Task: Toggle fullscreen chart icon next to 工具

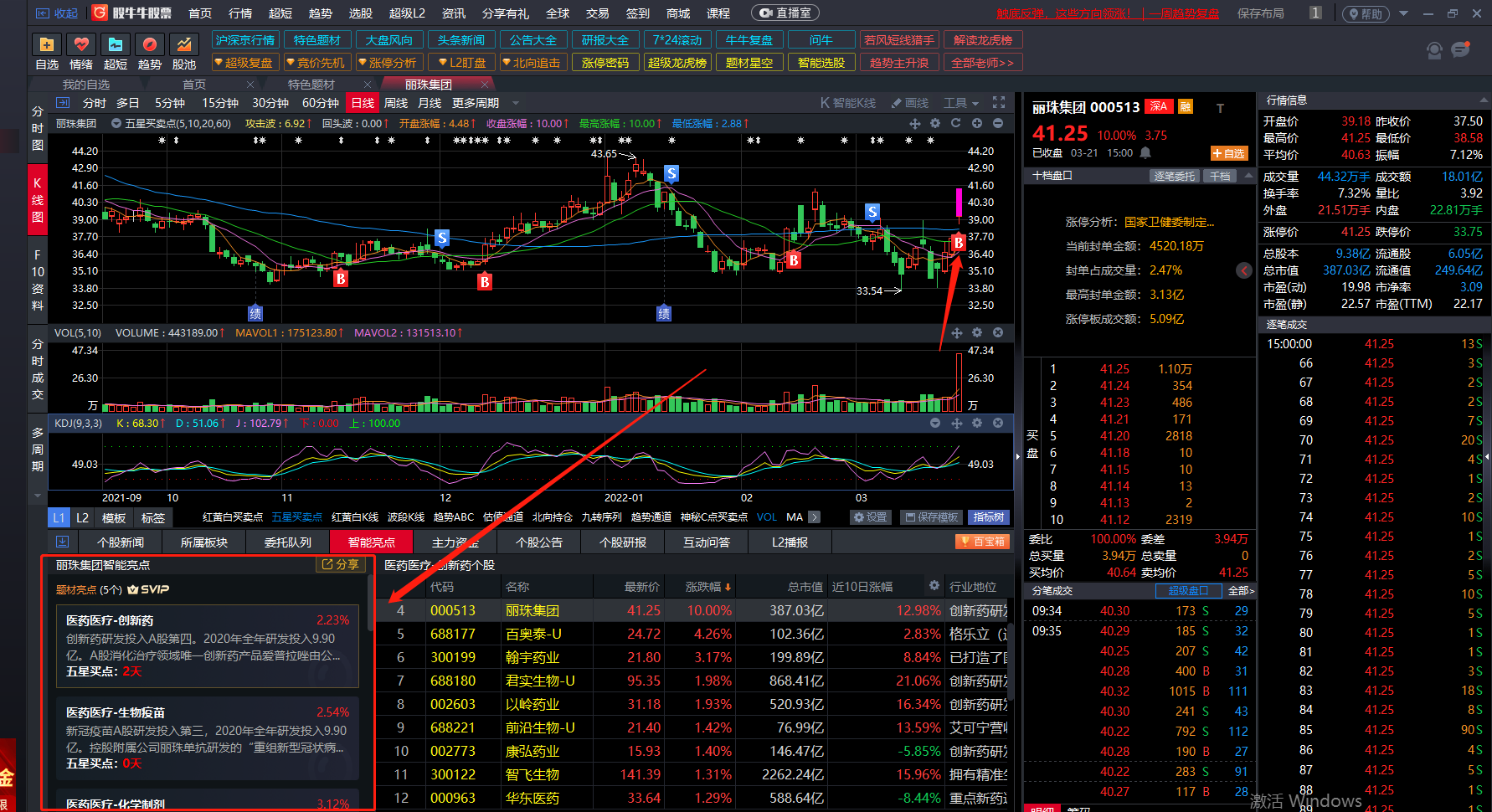Action: 999,102
